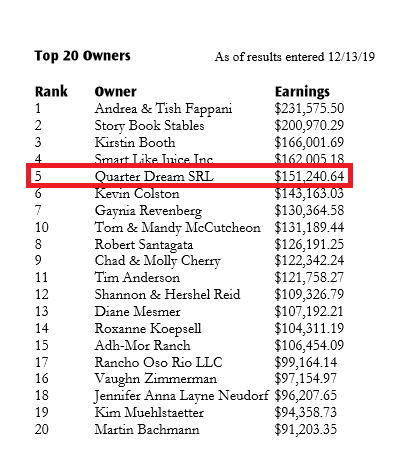
Task: Select Shannon & Hershel Reid row
Action: tap(189, 295)
